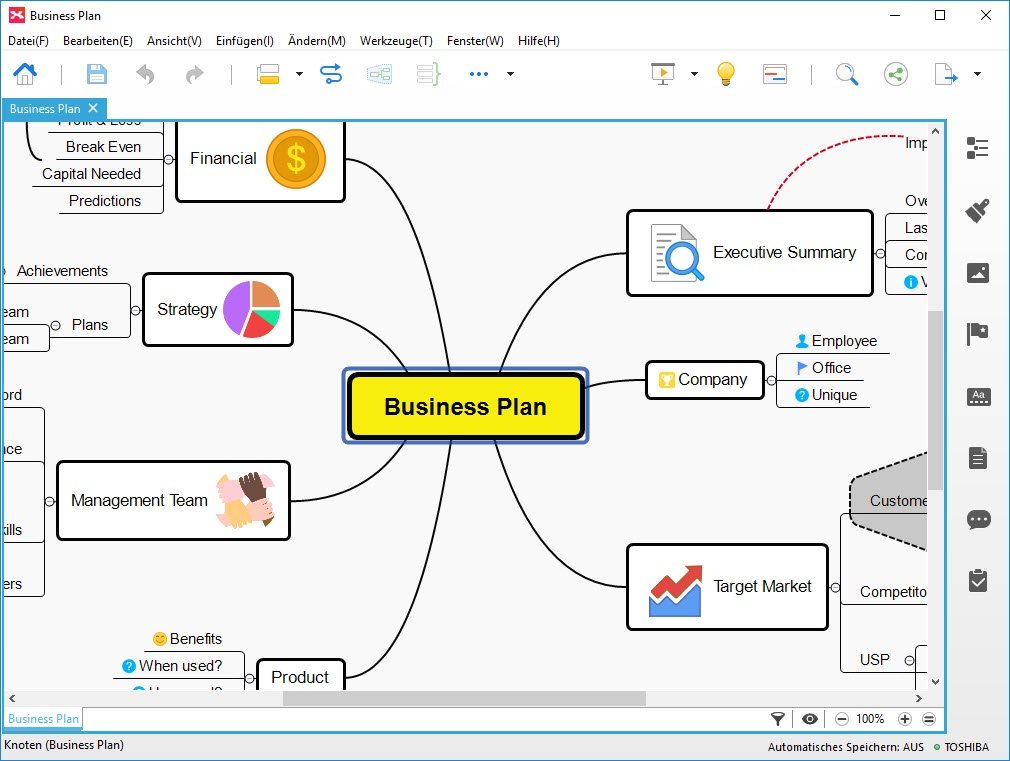
Task: Open the notes panel icon
Action: tap(978, 458)
